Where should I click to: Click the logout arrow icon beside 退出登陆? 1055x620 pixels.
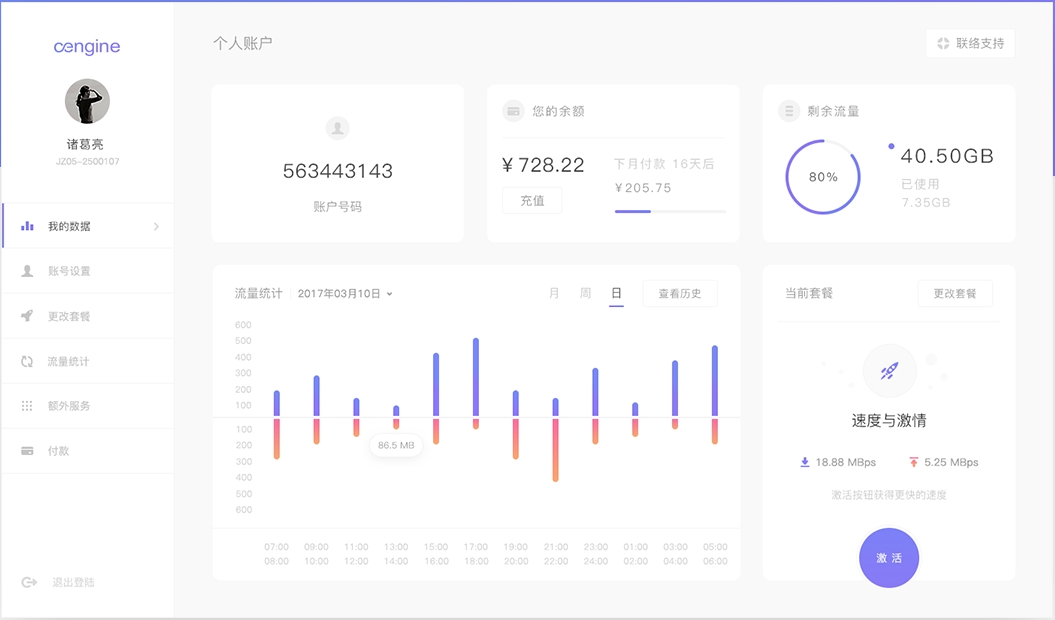[29, 582]
